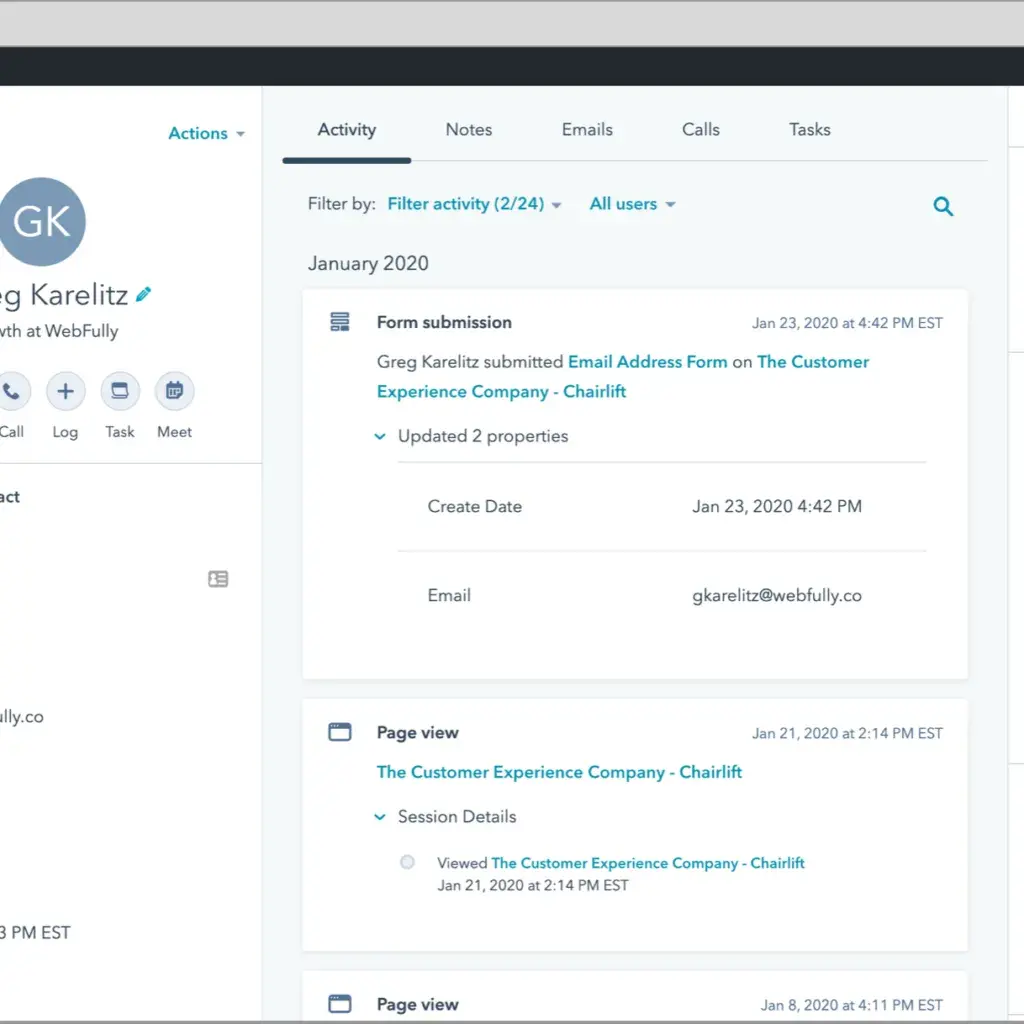Switch to the Tasks tab

810,129
